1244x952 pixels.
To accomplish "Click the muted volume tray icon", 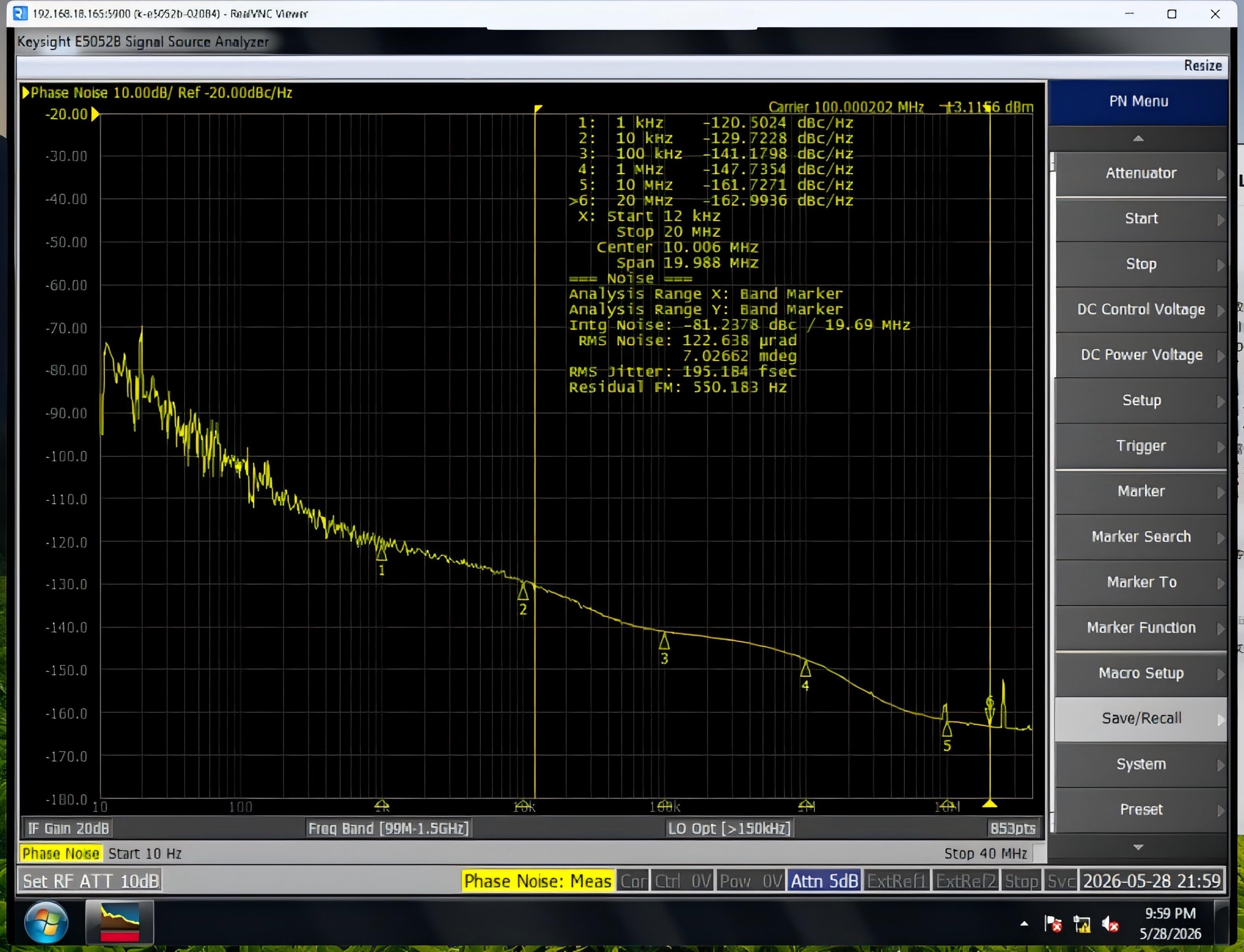I will click(x=1110, y=924).
